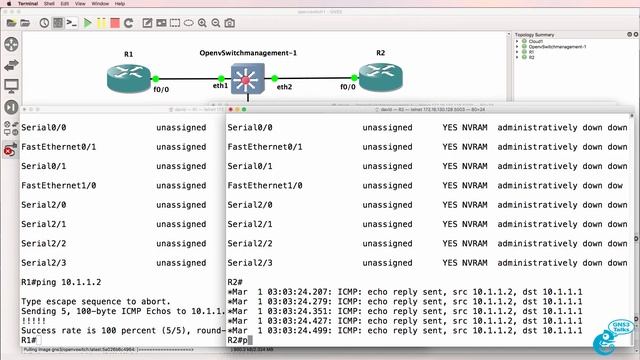640x360 pixels.
Task: Open the Window menu
Action: (100, 4)
